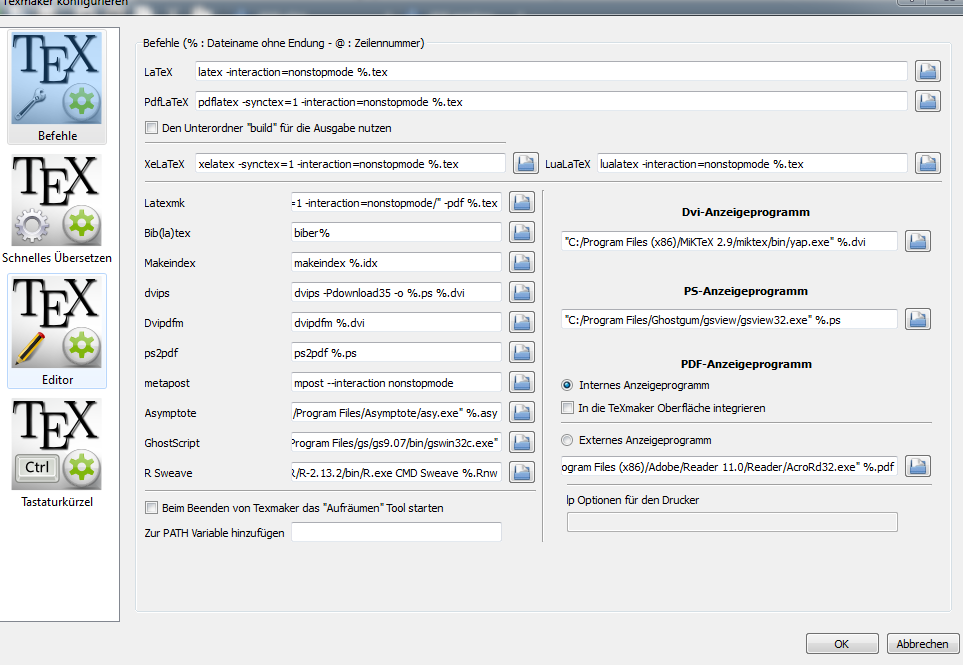Browse for the LaTeX executable file
Image resolution: width=963 pixels, height=665 pixels.
coord(926,71)
